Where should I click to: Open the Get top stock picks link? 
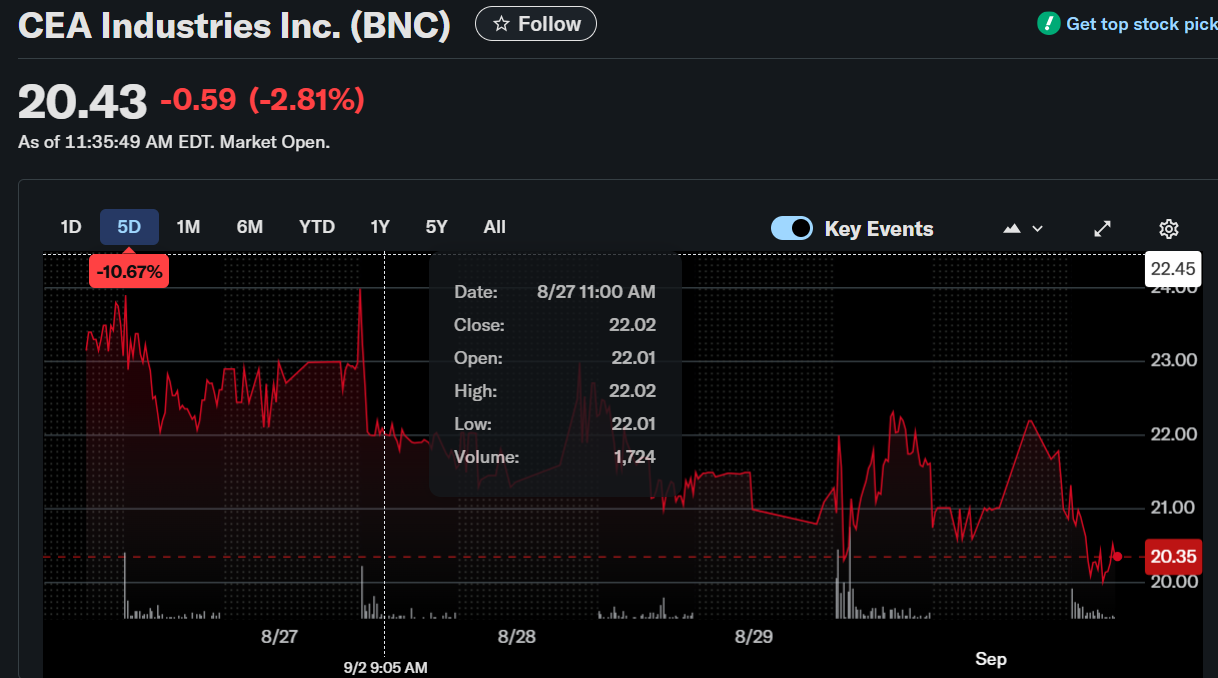1141,24
